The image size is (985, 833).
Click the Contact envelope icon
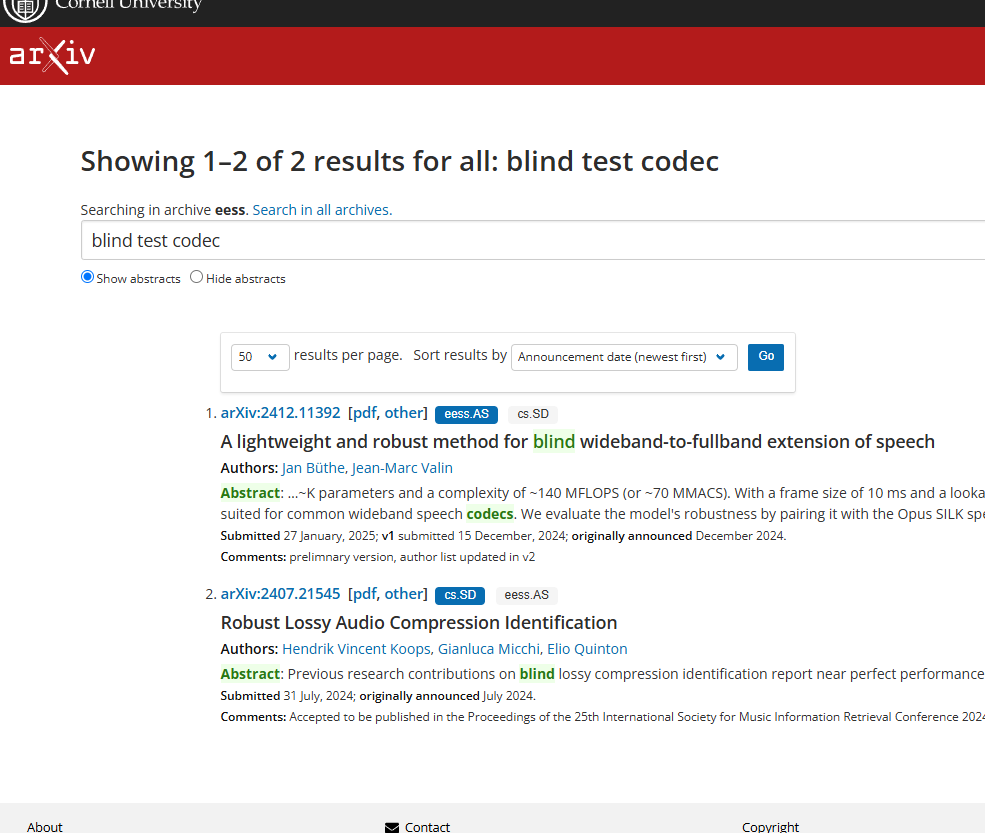(392, 827)
